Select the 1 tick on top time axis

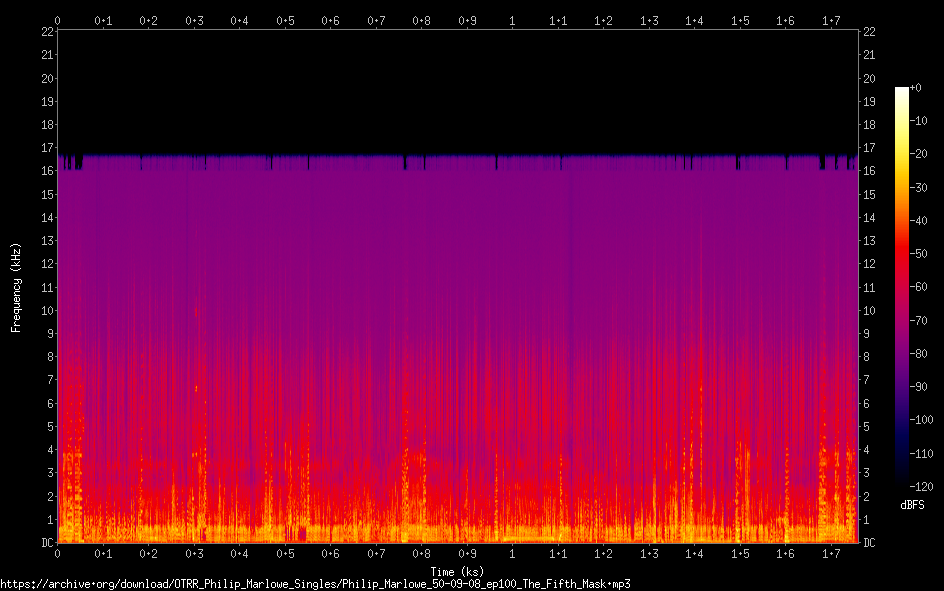click(512, 20)
